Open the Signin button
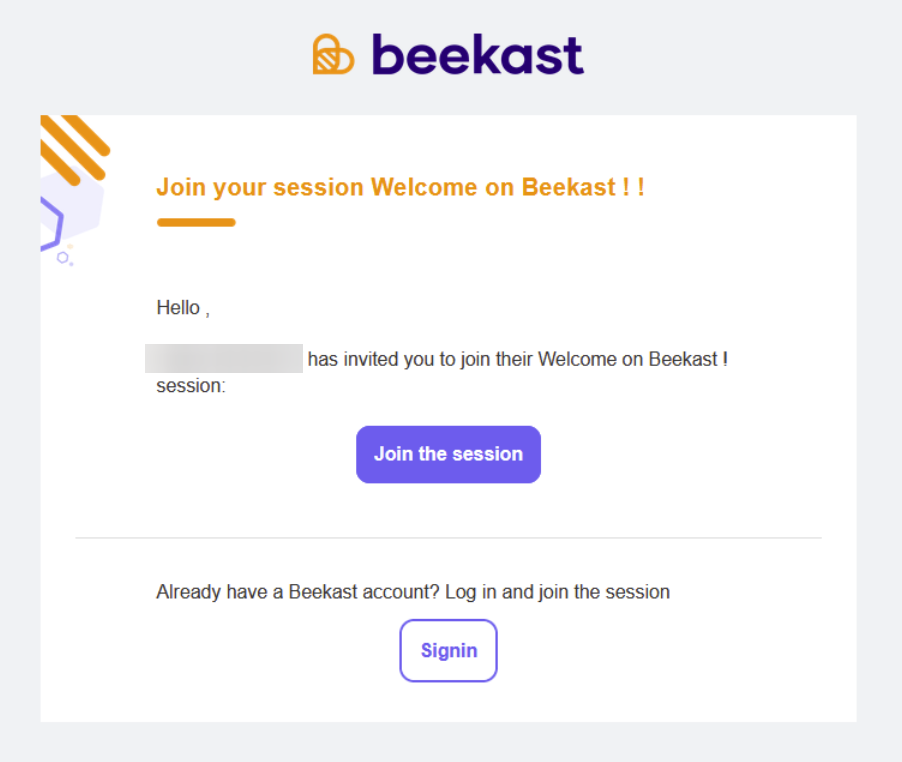This screenshot has width=902, height=762. pos(448,650)
